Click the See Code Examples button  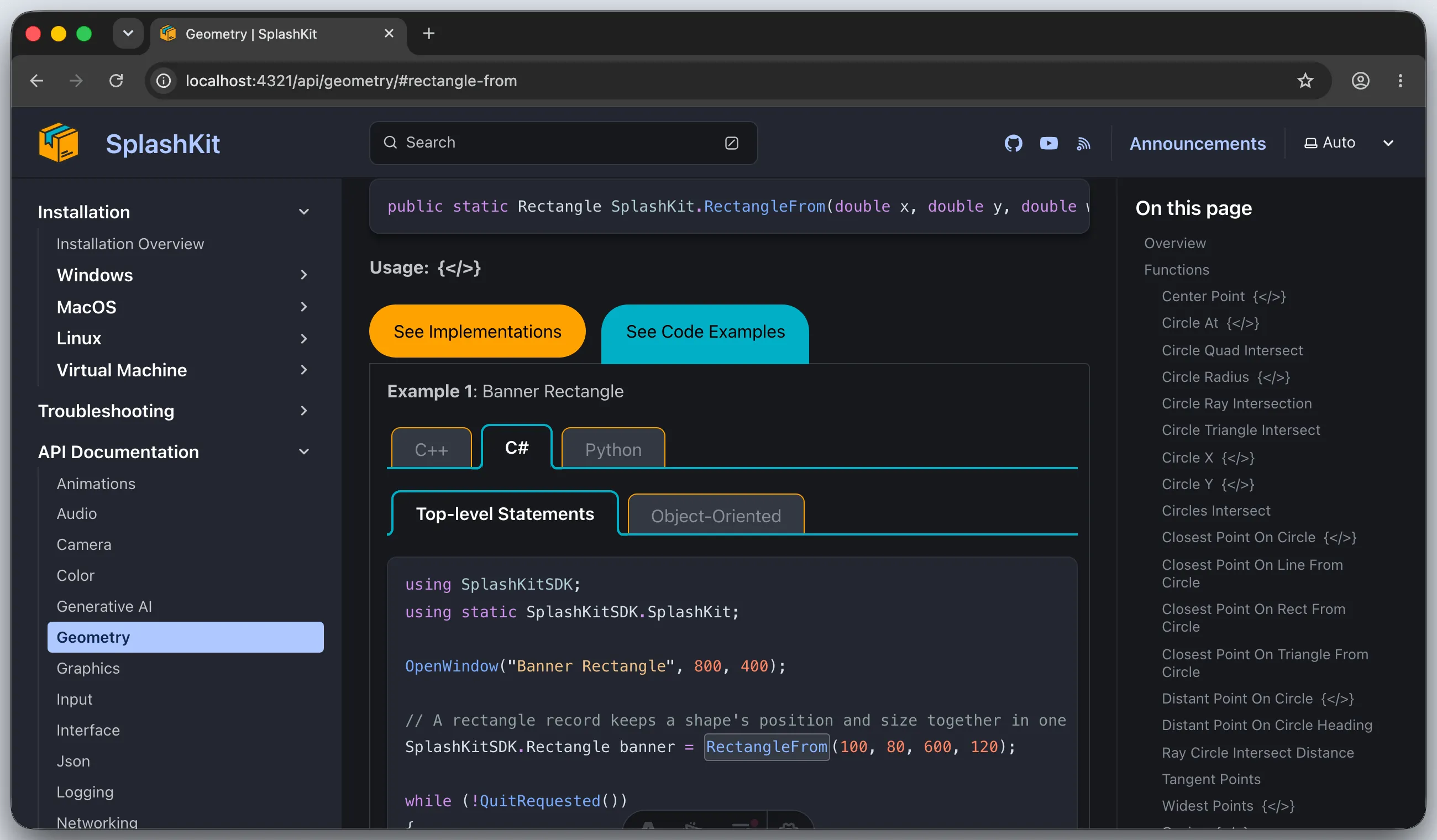[x=705, y=333]
